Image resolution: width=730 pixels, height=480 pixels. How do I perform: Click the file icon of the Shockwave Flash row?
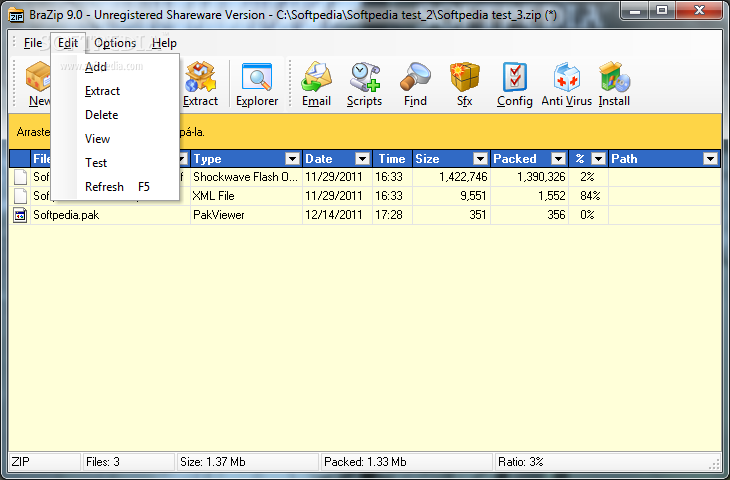[x=20, y=177]
